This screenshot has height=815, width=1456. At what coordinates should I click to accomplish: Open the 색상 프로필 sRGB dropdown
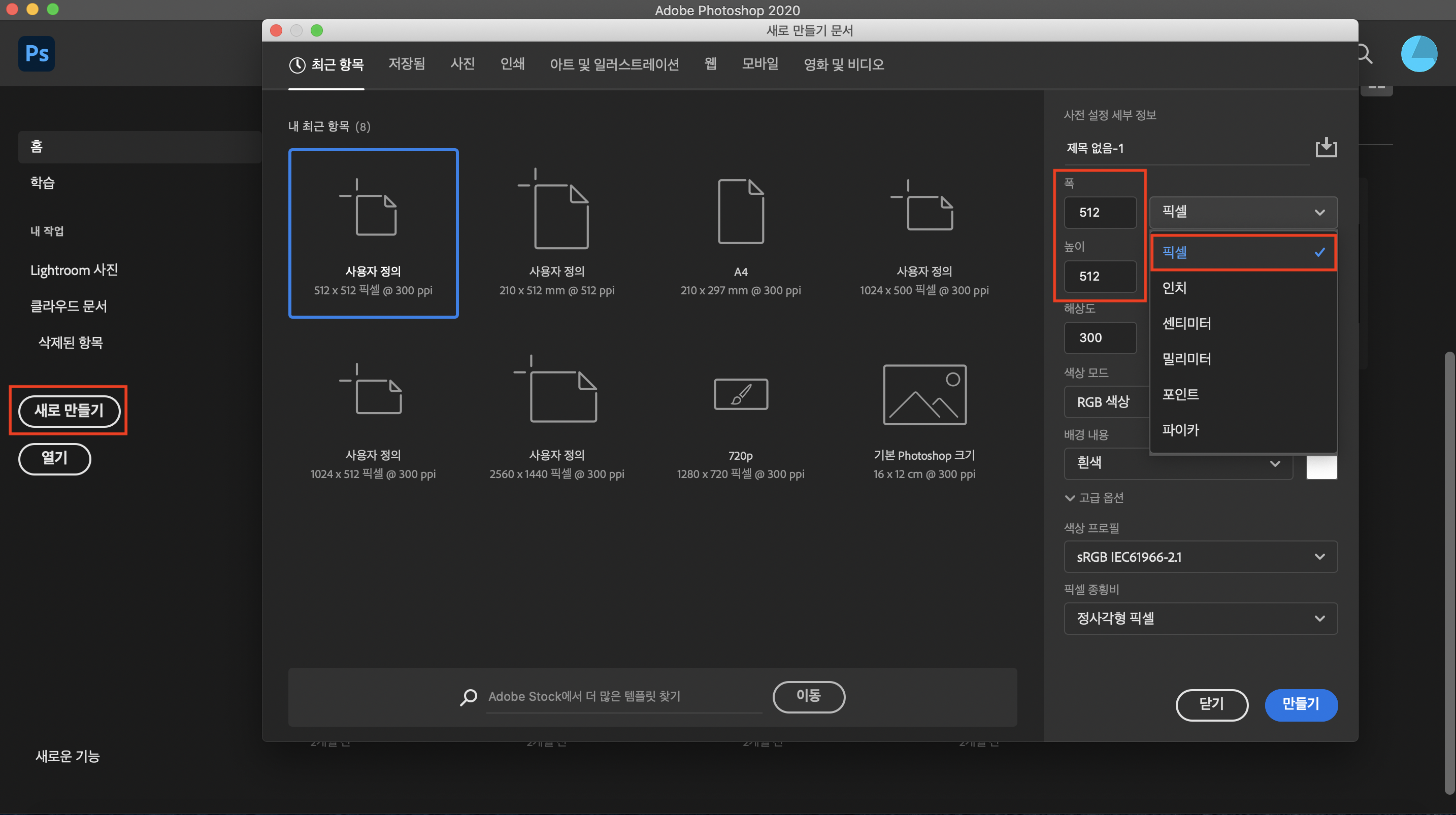[x=1200, y=557]
